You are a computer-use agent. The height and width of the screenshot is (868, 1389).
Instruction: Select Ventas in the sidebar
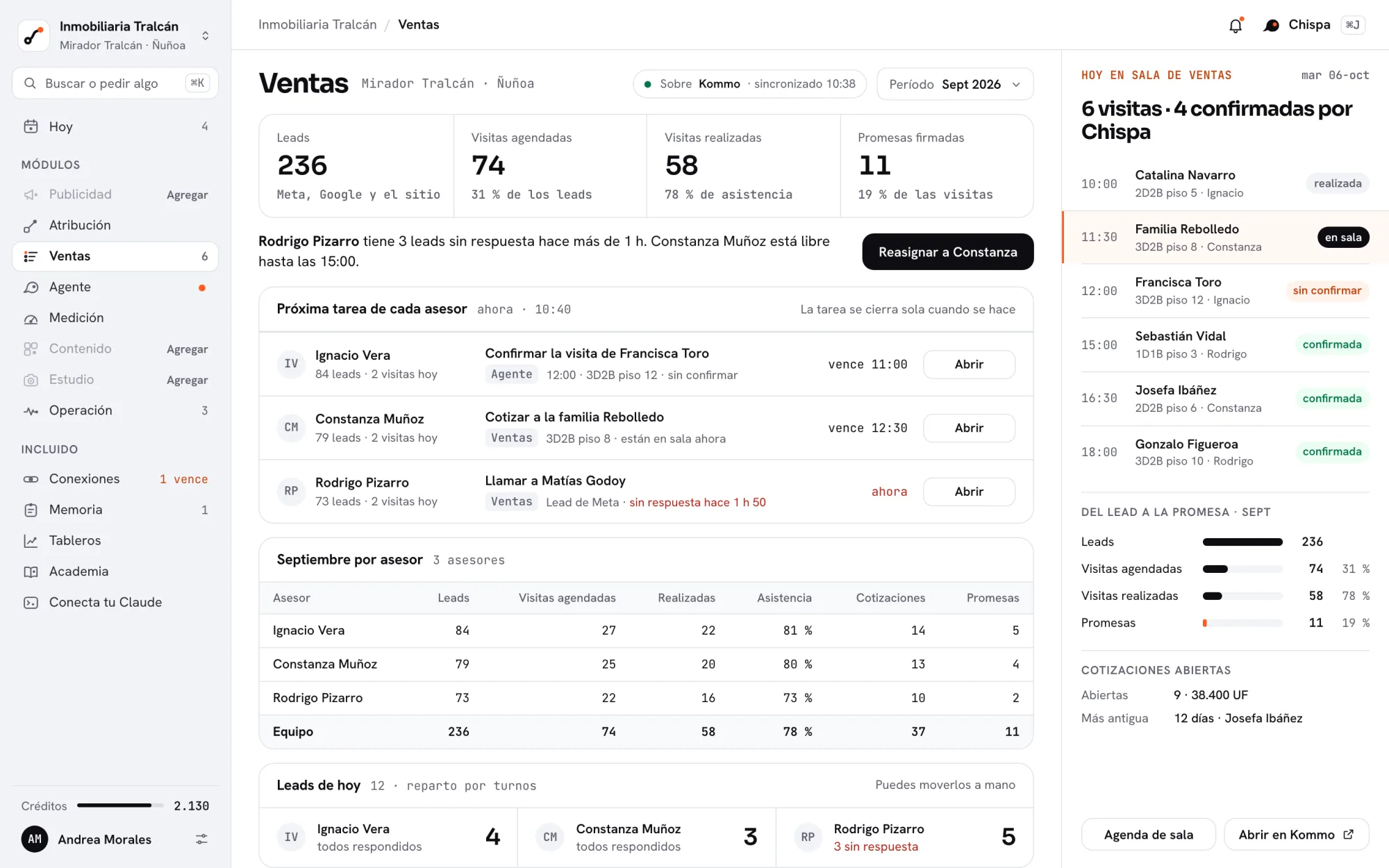(x=115, y=256)
